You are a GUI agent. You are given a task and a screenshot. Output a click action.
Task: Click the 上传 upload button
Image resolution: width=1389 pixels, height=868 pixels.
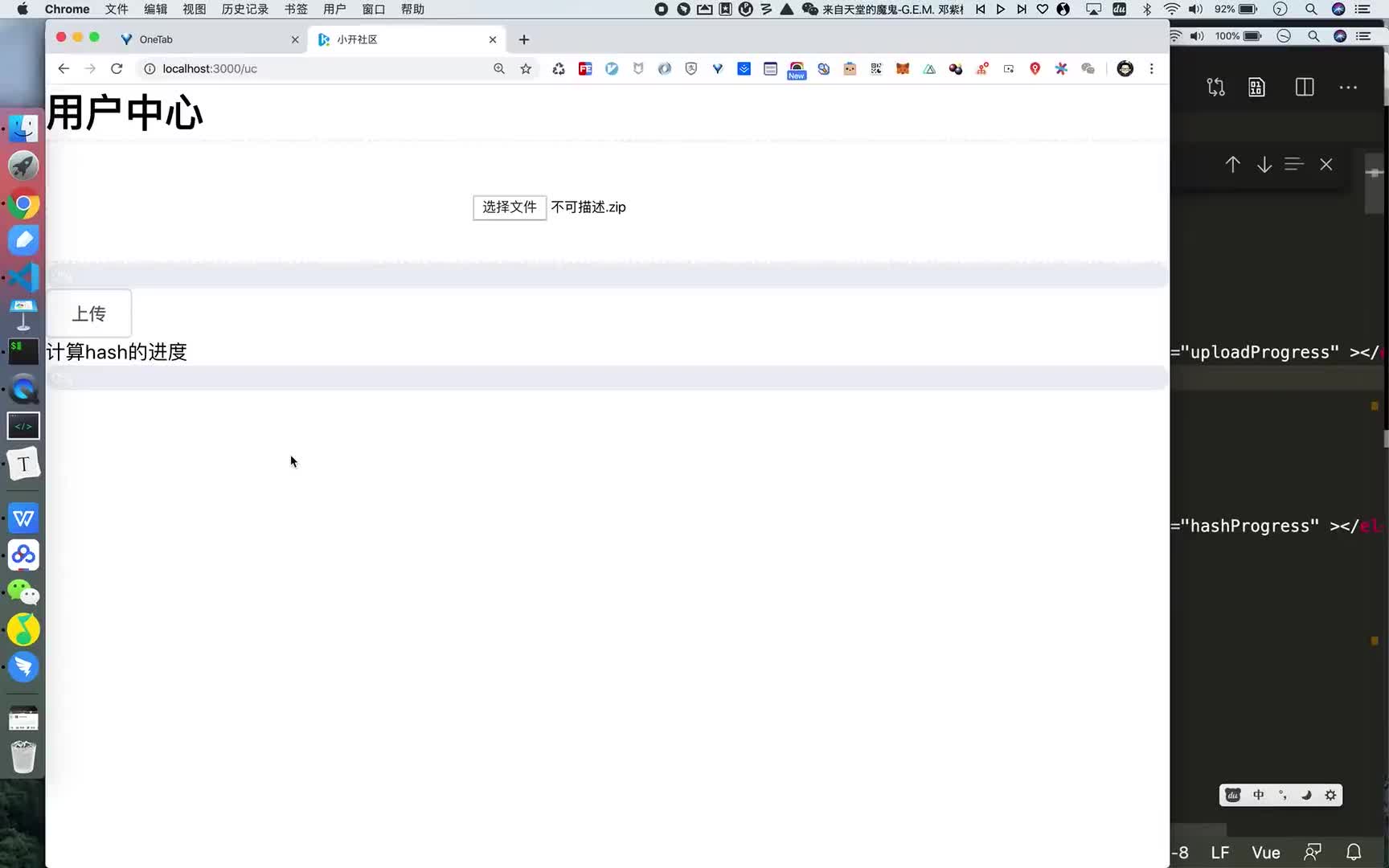[x=88, y=313]
